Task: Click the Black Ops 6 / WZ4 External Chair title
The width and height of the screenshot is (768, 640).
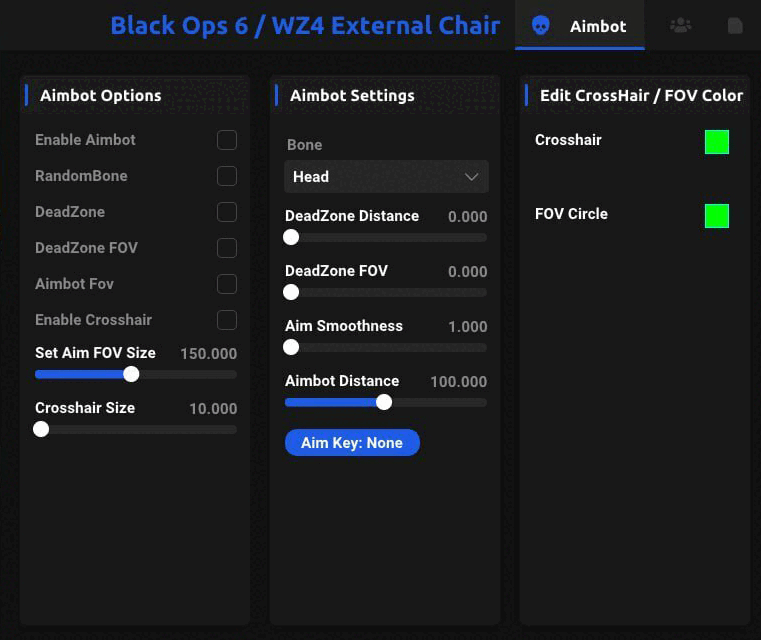Action: click(305, 25)
